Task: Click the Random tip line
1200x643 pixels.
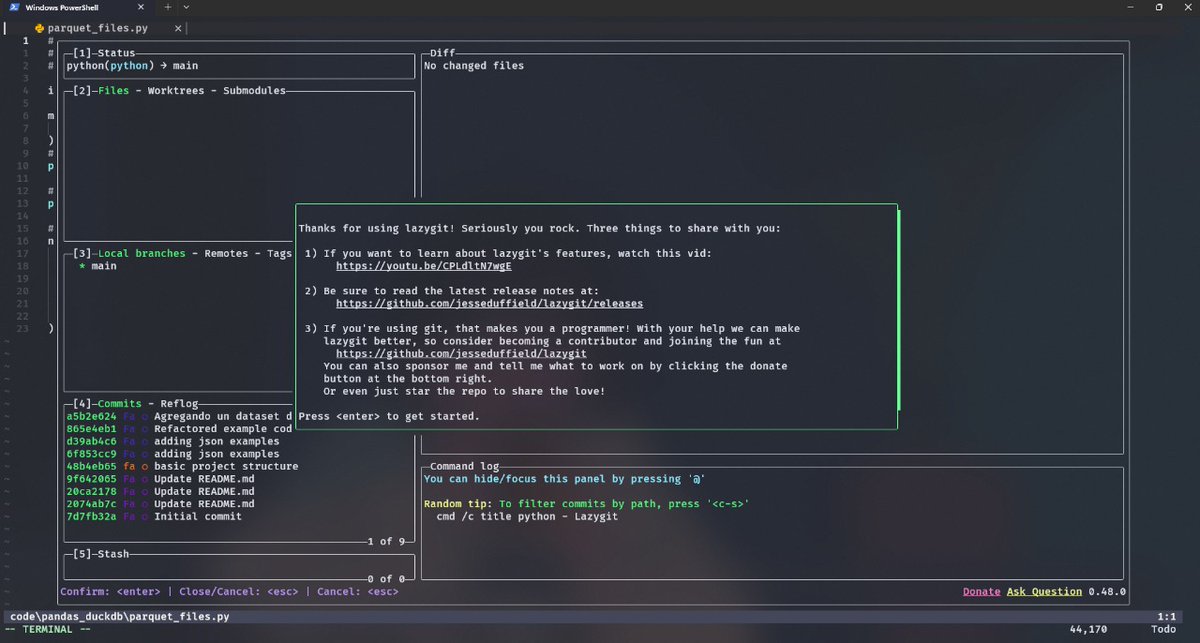Action: click(x=586, y=503)
